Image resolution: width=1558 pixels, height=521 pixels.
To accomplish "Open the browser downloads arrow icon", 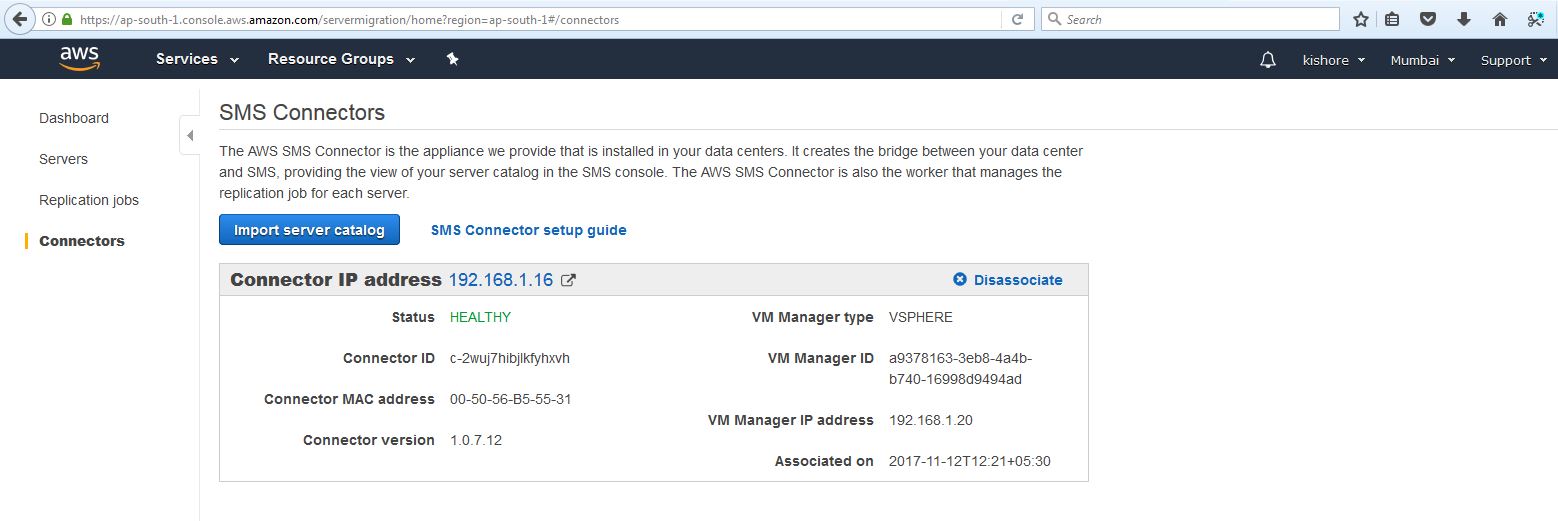I will pos(1464,19).
